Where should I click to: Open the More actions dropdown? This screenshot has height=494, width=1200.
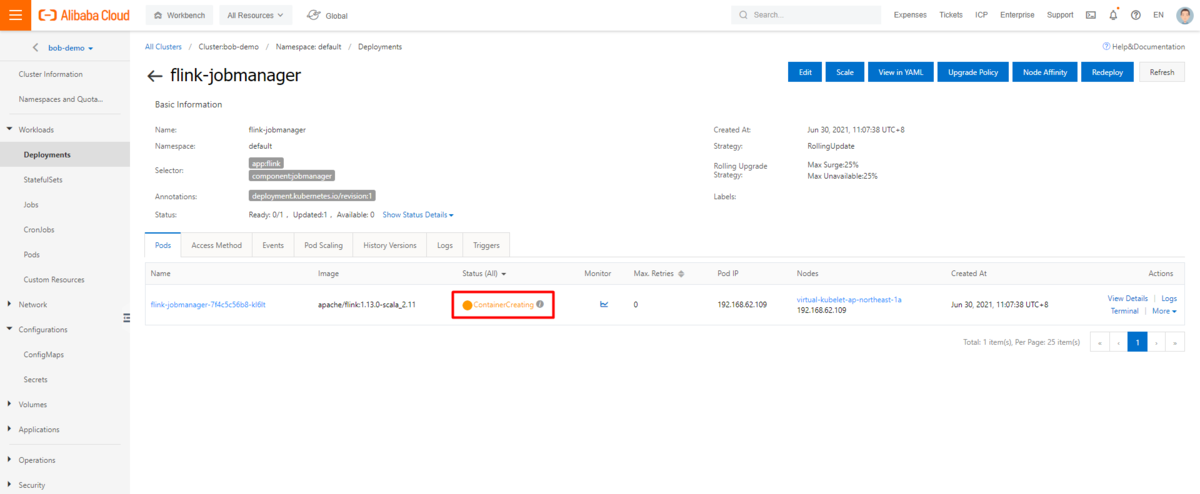(x=1164, y=311)
